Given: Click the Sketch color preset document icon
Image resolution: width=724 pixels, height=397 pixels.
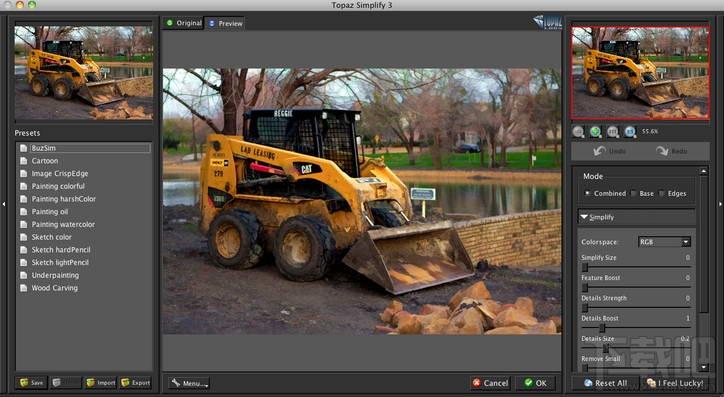Looking at the screenshot, I should pos(24,237).
